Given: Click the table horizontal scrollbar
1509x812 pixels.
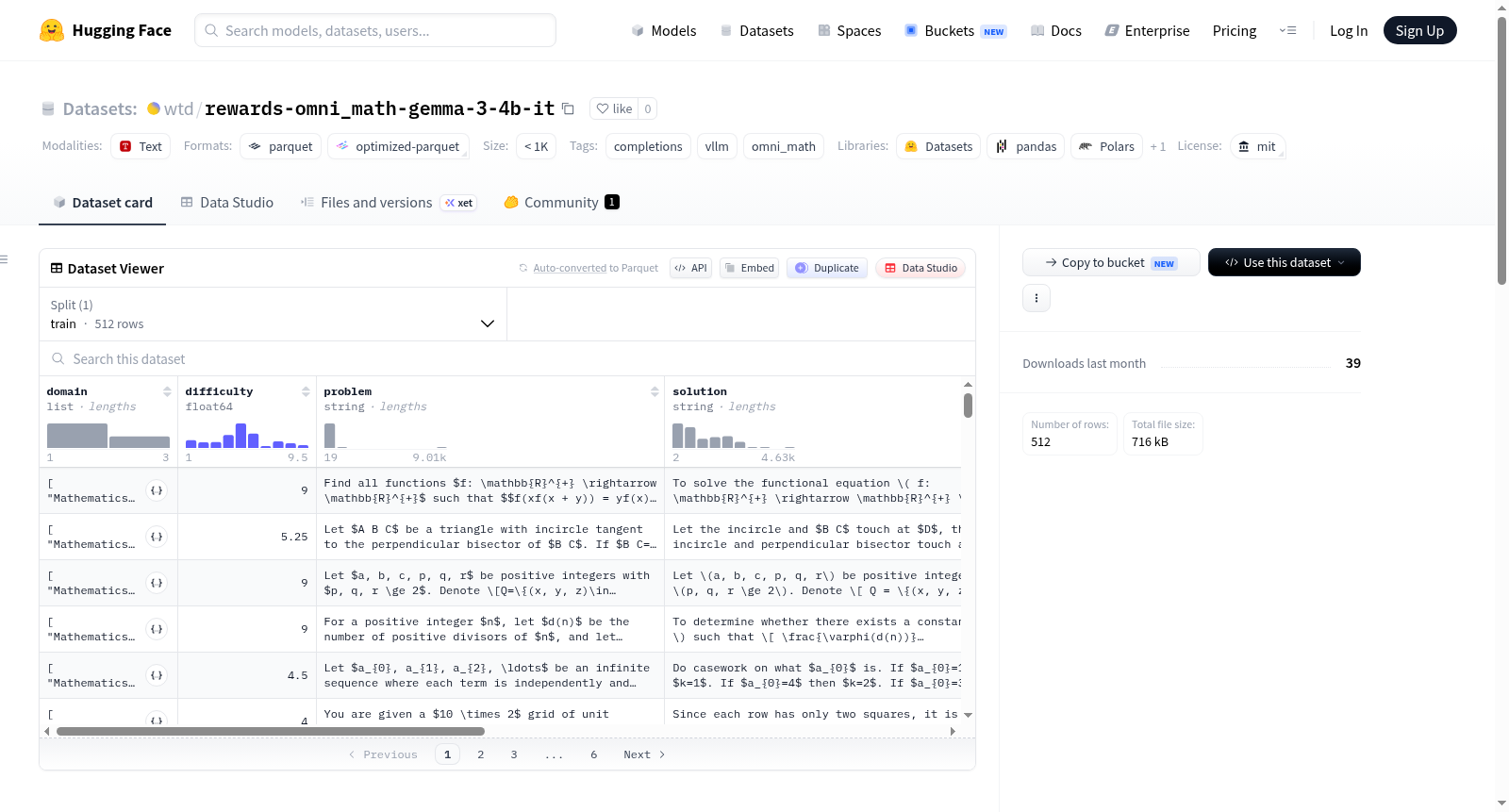Looking at the screenshot, I should [271, 731].
